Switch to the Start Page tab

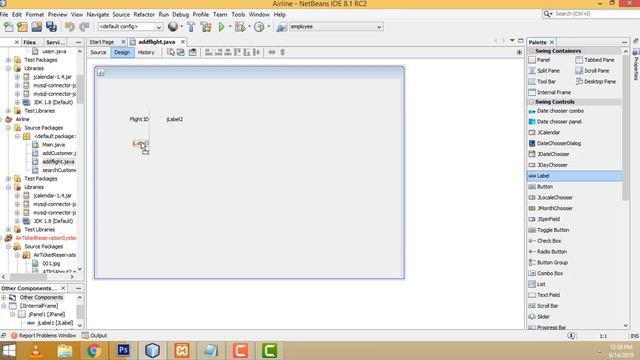[102, 42]
